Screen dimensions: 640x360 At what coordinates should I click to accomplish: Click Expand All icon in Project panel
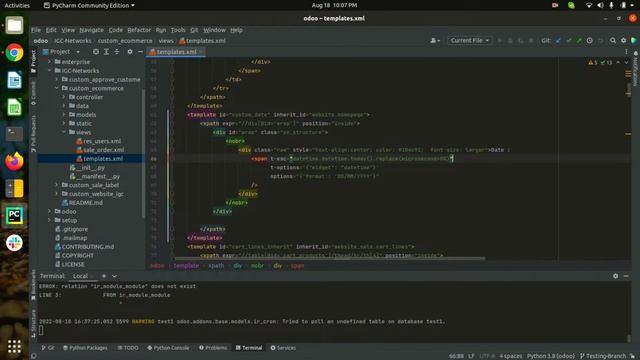[x=106, y=52]
